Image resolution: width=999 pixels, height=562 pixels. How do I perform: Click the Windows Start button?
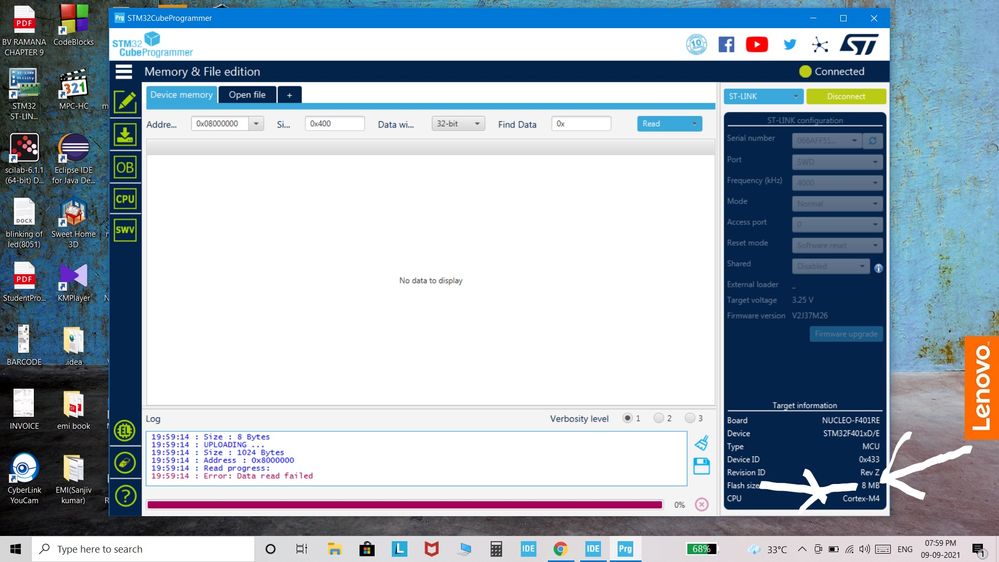pos(15,549)
